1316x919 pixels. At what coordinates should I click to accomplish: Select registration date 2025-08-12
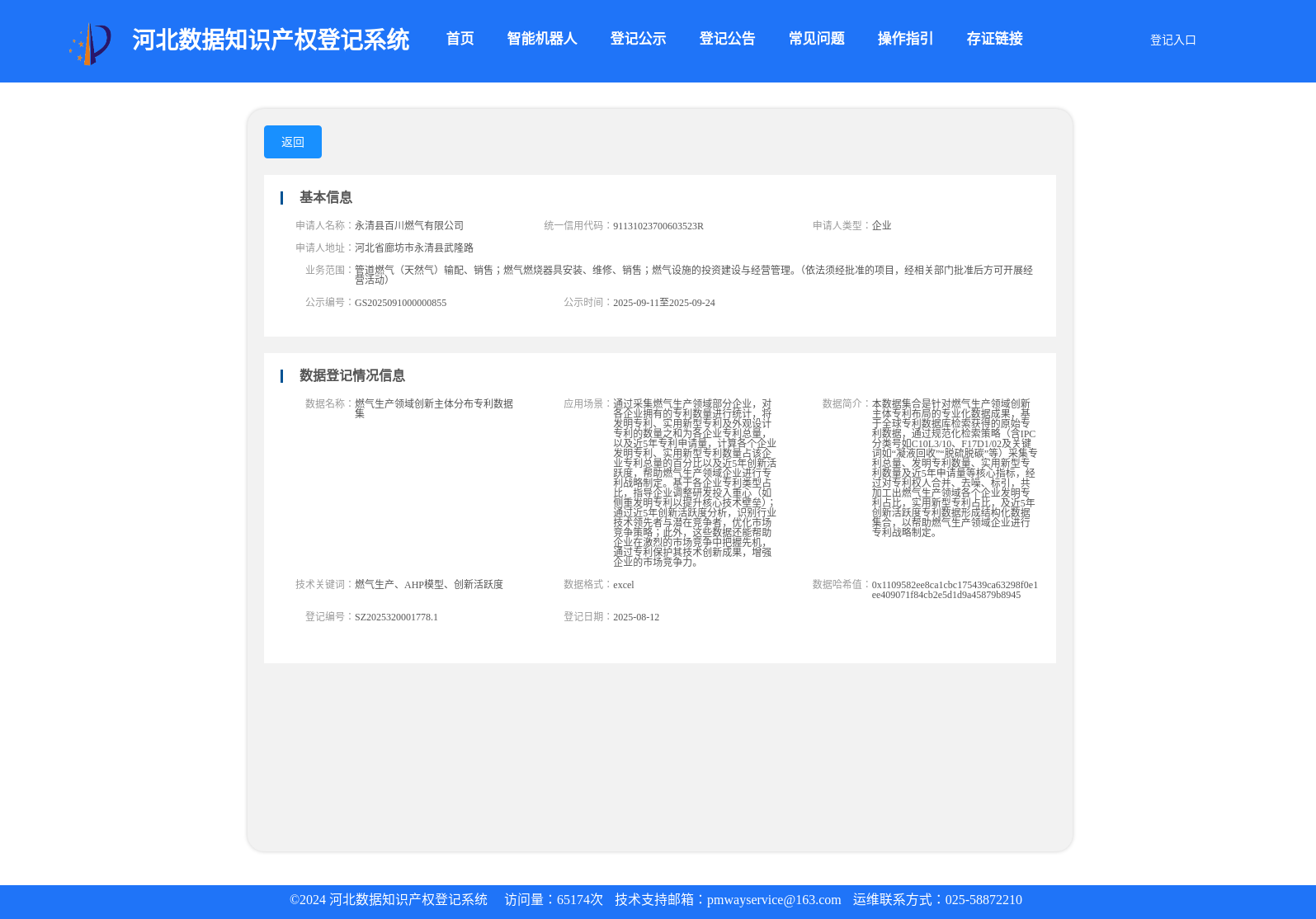pos(636,617)
